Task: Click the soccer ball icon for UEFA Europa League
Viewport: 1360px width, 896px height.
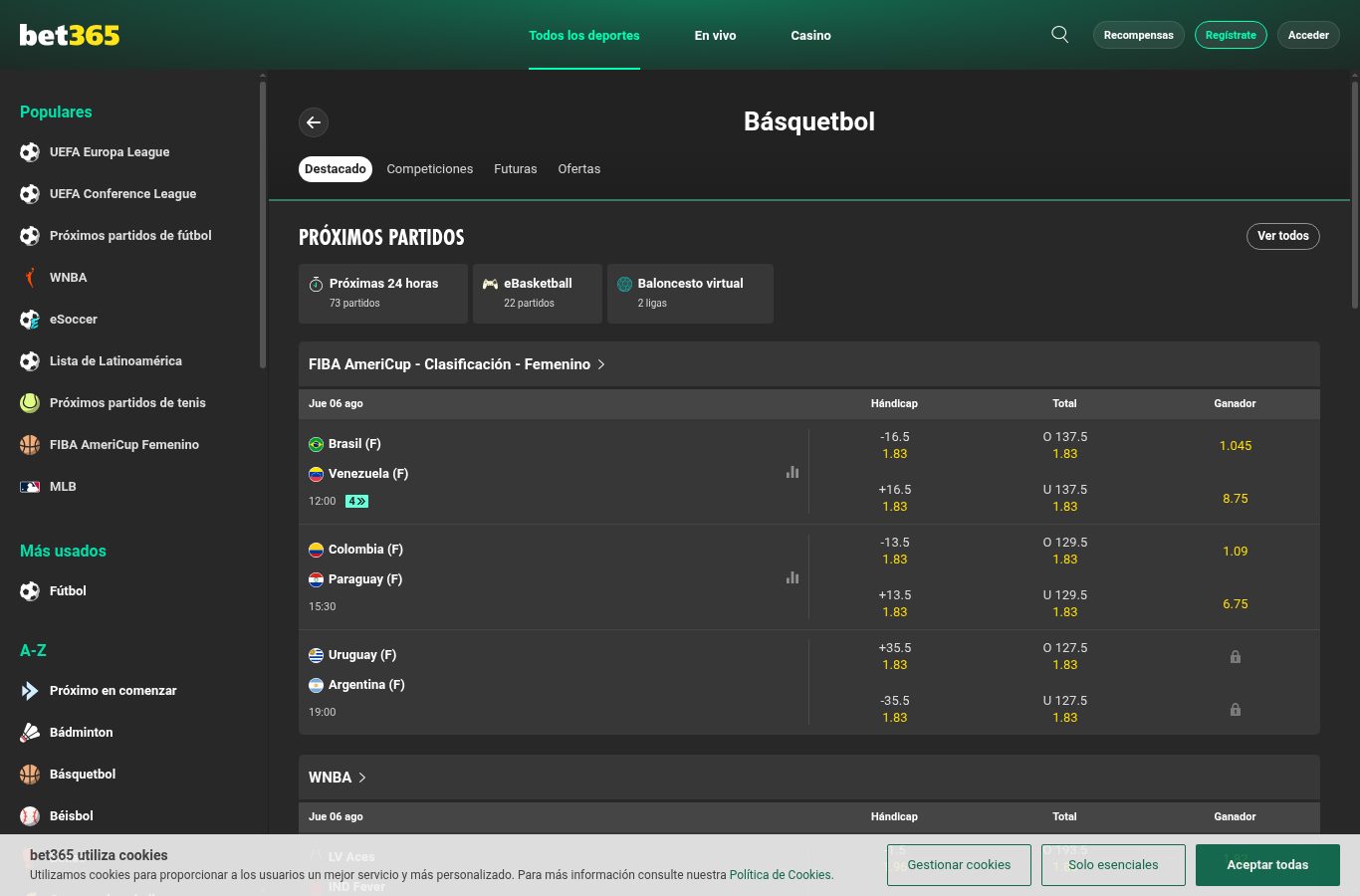Action: pos(30,152)
